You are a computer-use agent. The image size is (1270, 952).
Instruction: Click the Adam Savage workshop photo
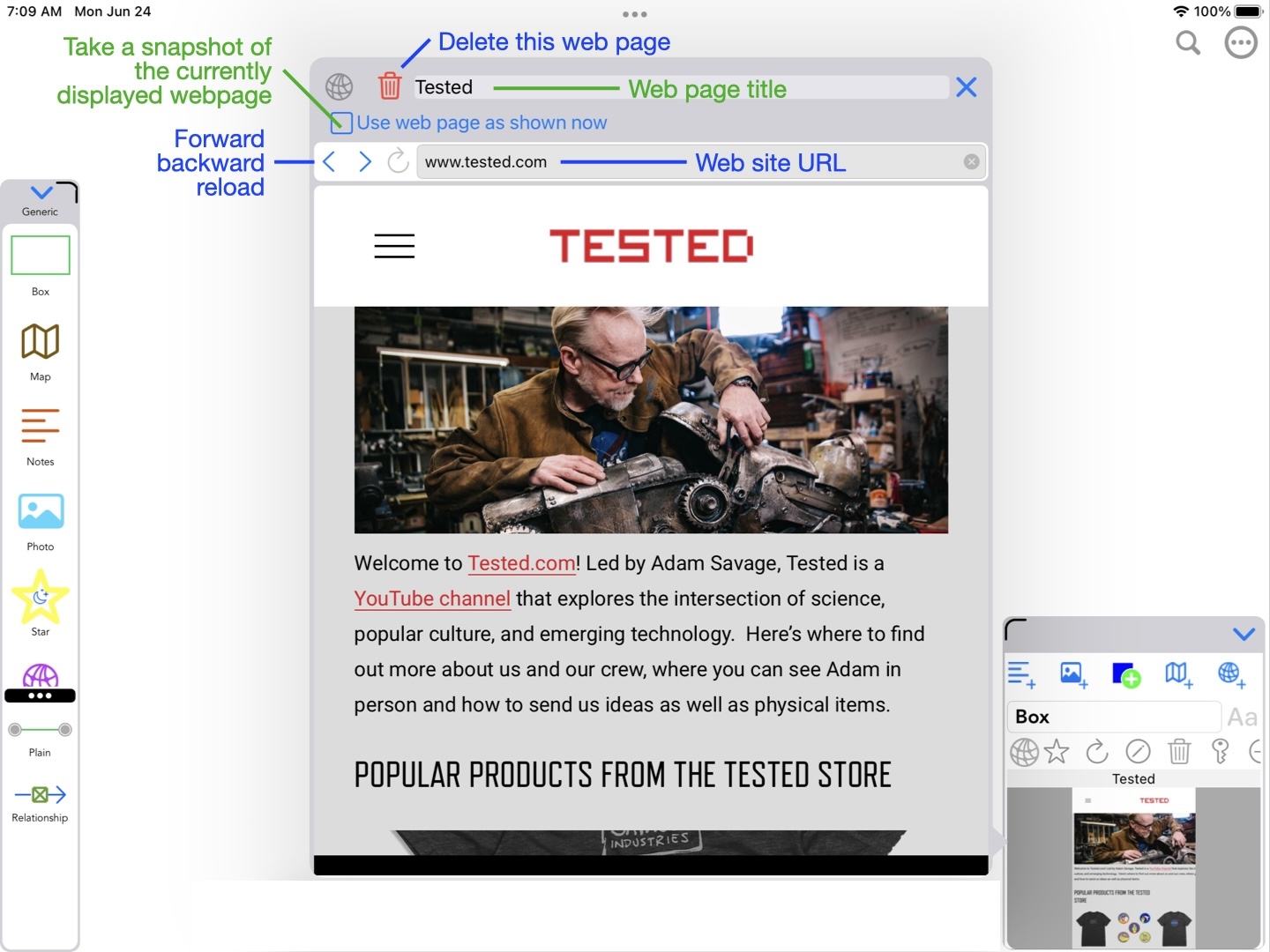(x=651, y=420)
